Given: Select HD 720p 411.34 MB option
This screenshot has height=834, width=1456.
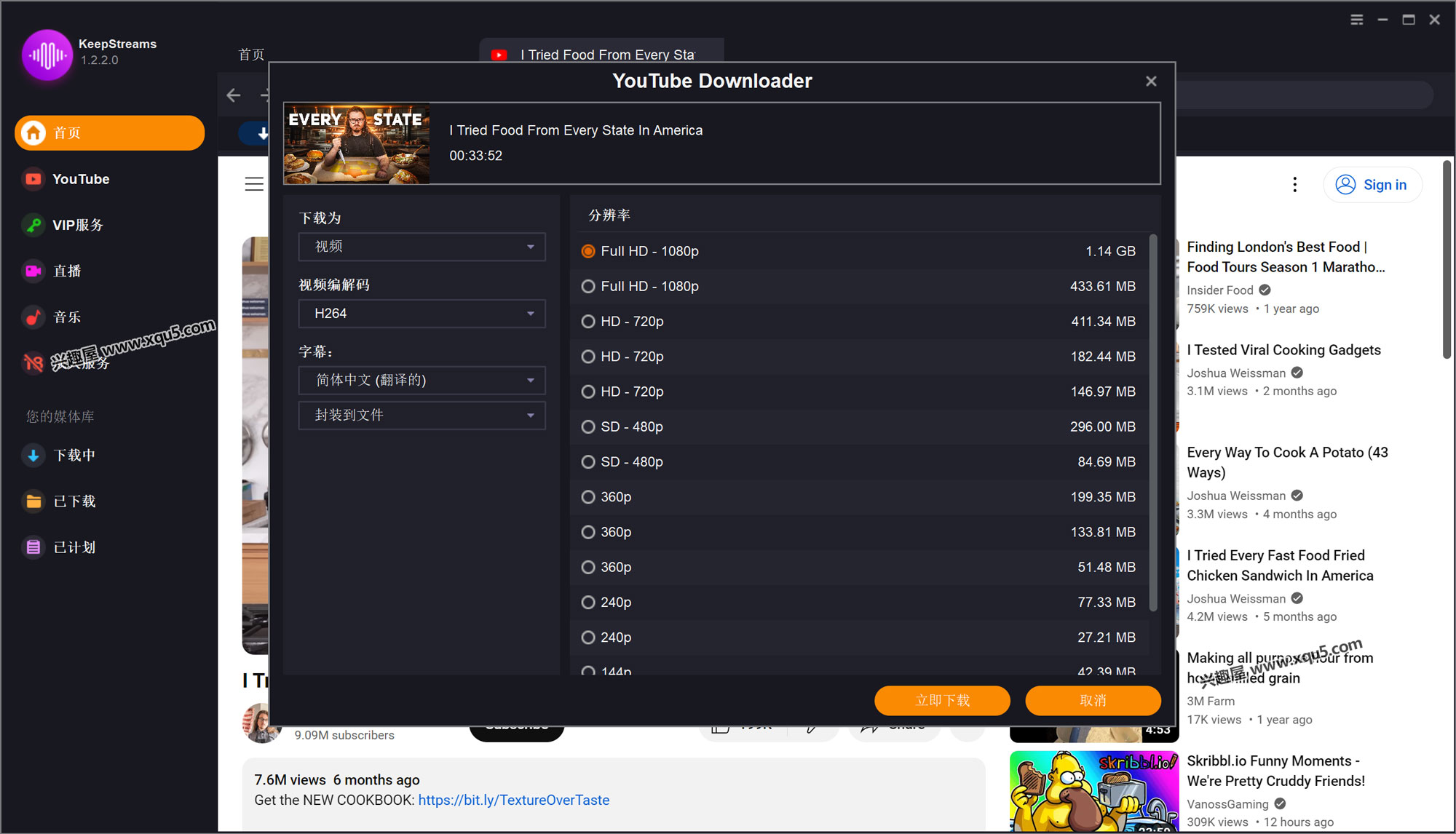Looking at the screenshot, I should coord(859,322).
